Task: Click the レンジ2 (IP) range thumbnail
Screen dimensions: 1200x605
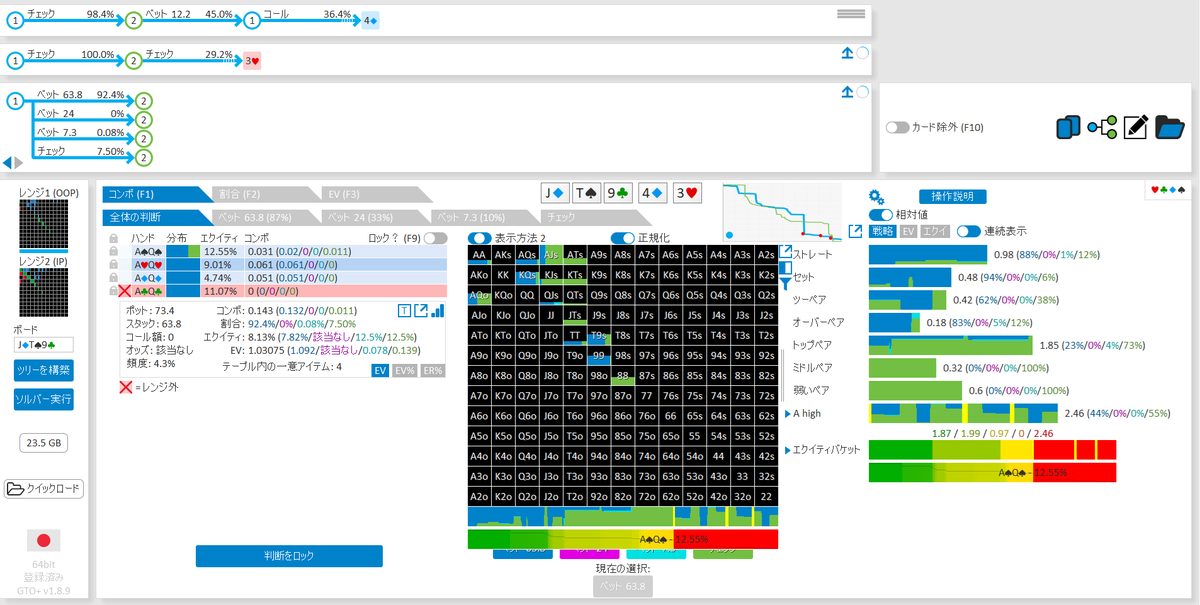Action: tap(44, 291)
